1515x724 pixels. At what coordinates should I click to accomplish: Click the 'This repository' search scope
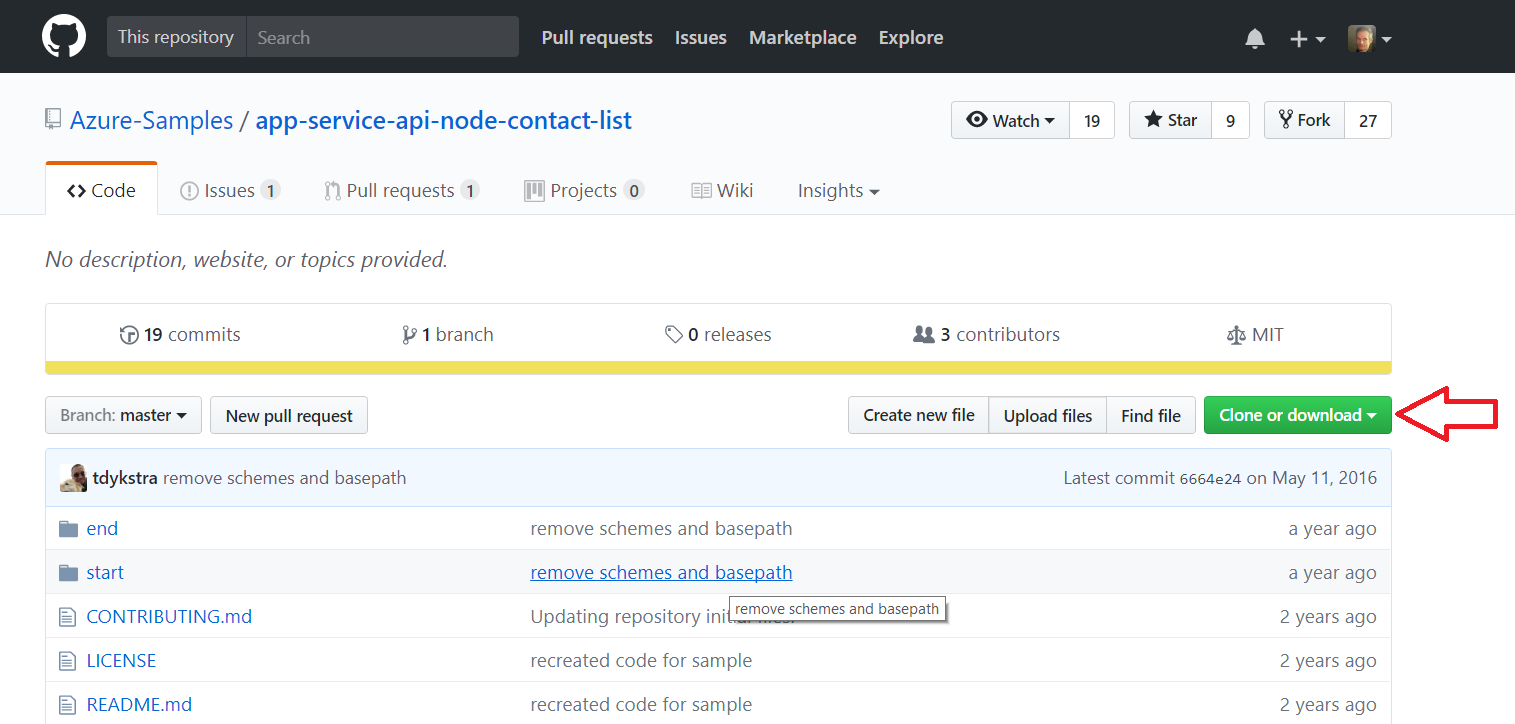pos(176,37)
